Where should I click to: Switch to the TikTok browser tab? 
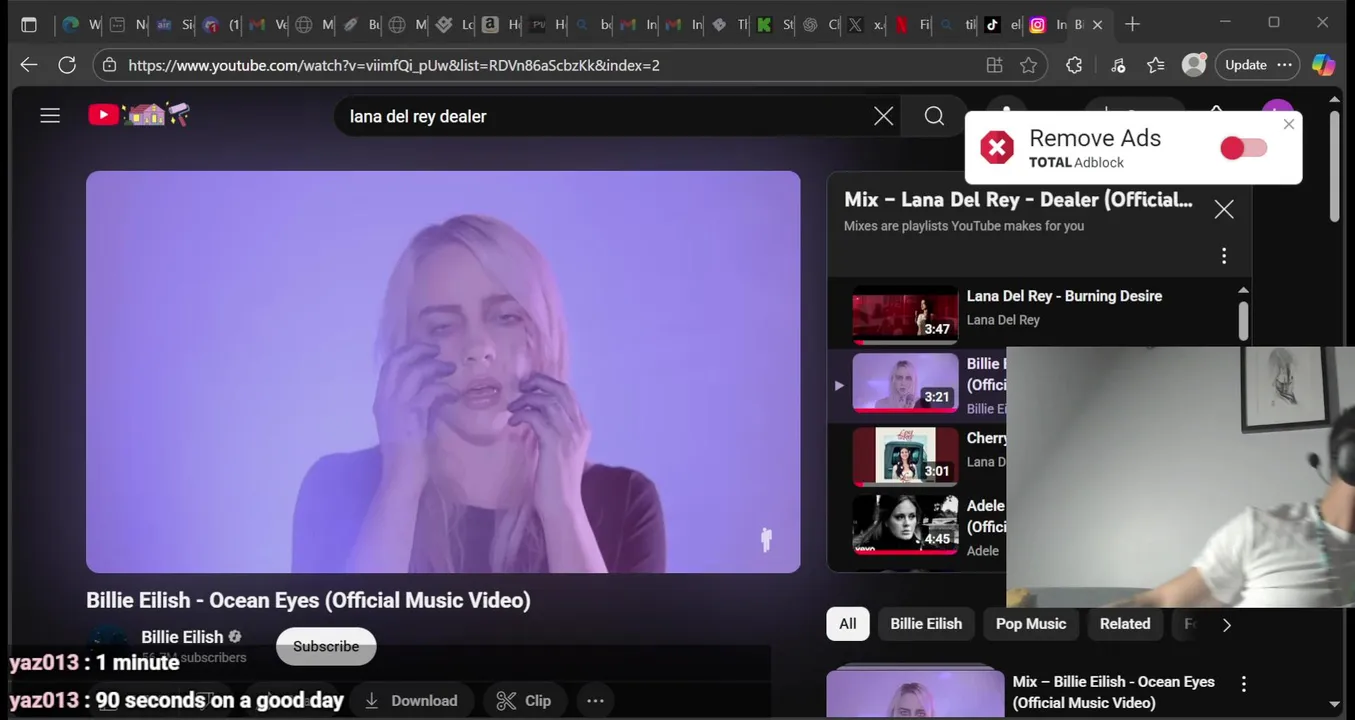pos(1001,25)
